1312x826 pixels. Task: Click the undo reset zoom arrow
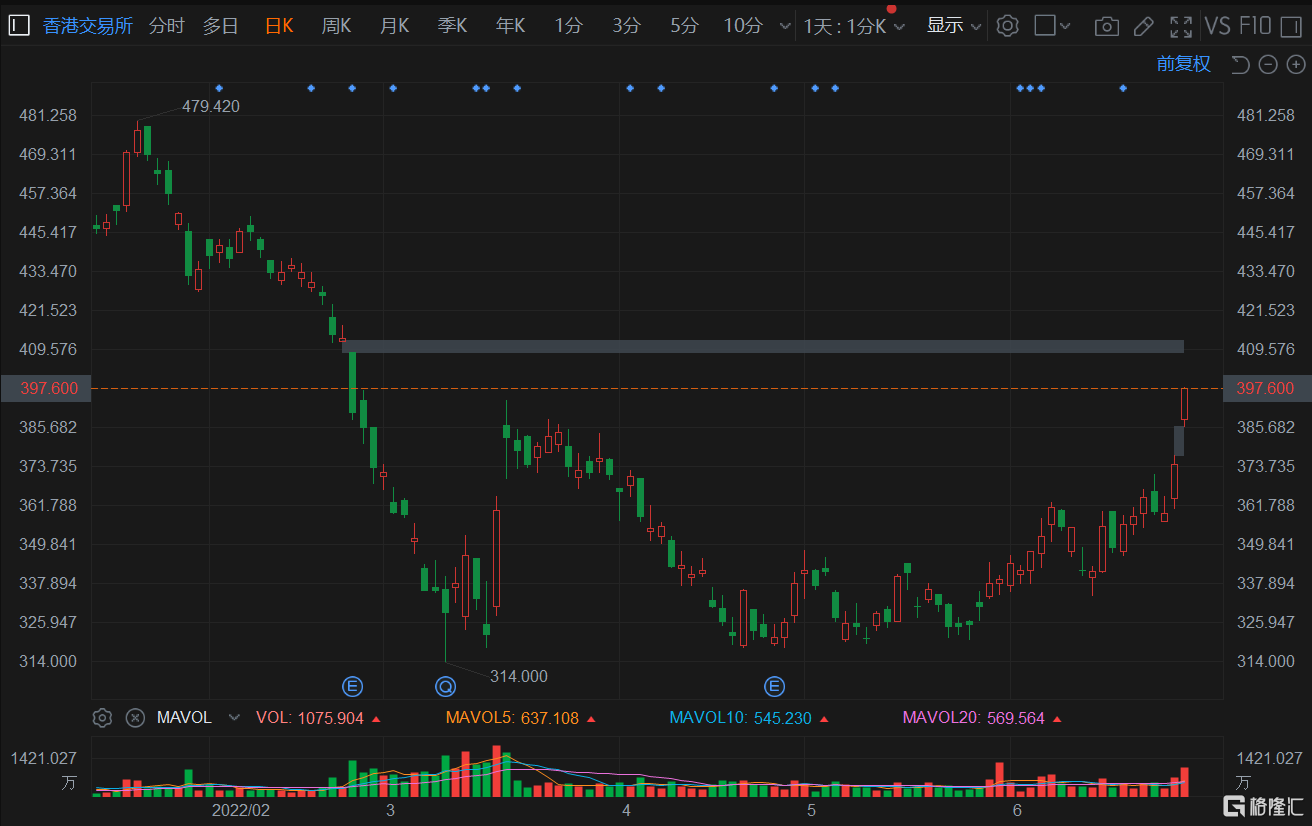coord(1240,65)
